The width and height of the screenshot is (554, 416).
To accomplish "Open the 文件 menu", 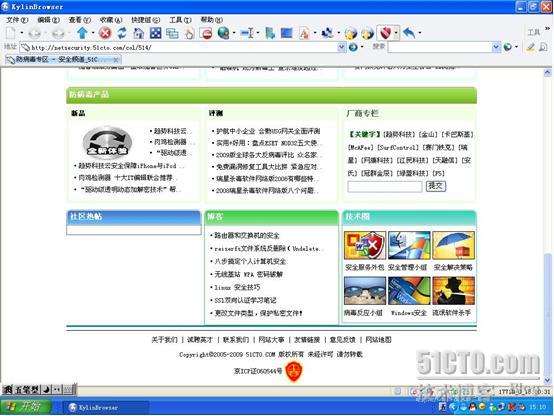I will click(x=17, y=20).
